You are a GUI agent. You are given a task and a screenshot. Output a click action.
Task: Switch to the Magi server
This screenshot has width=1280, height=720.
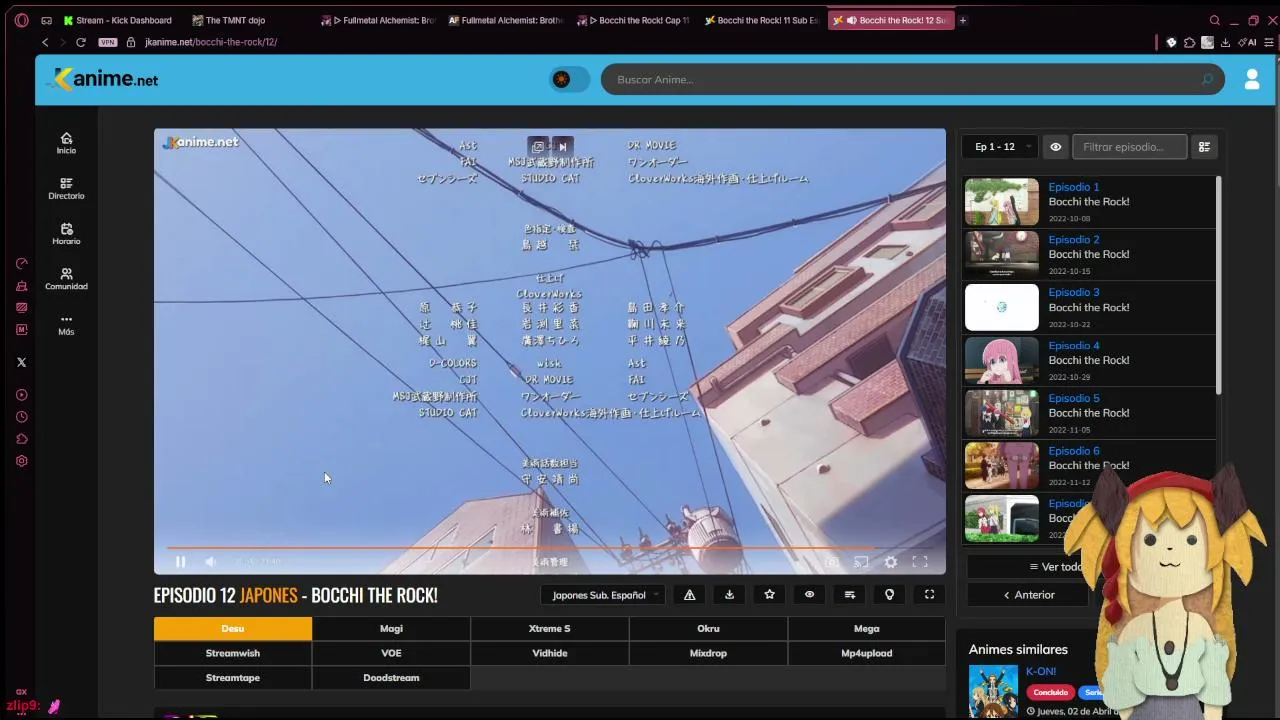[391, 628]
